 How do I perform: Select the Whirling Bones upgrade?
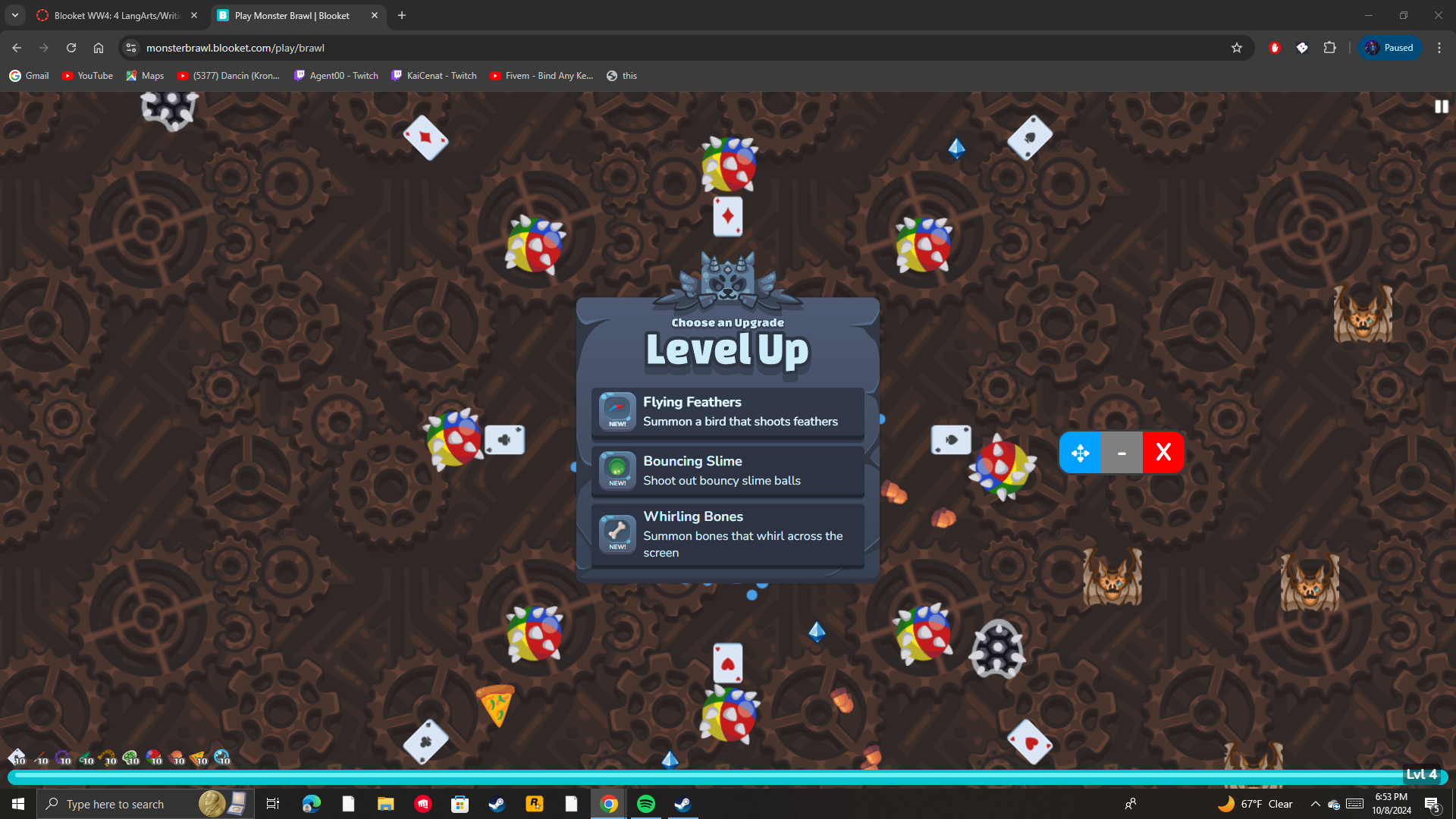click(727, 534)
